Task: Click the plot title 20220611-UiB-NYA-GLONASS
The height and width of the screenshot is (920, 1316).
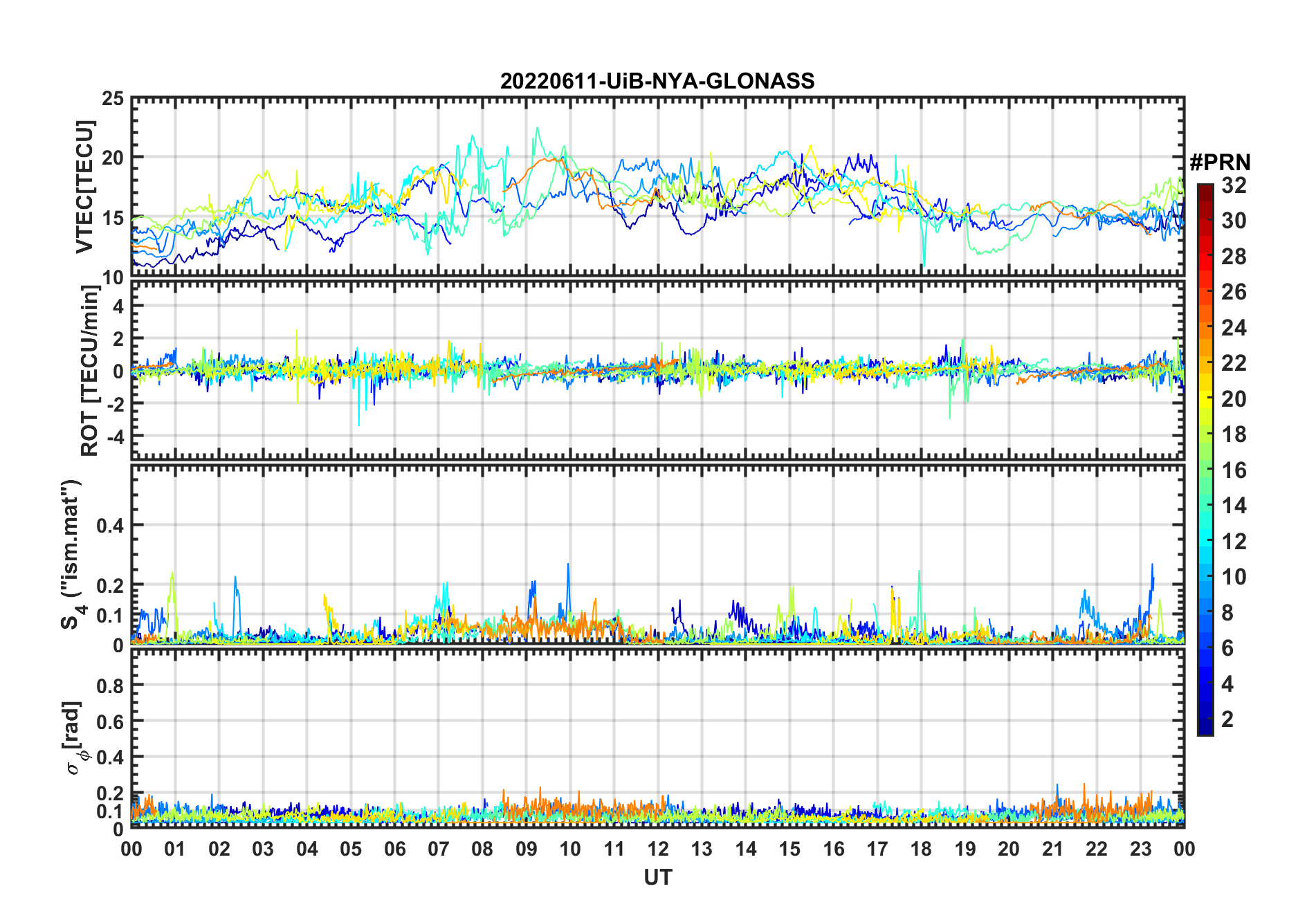Action: coord(657,81)
